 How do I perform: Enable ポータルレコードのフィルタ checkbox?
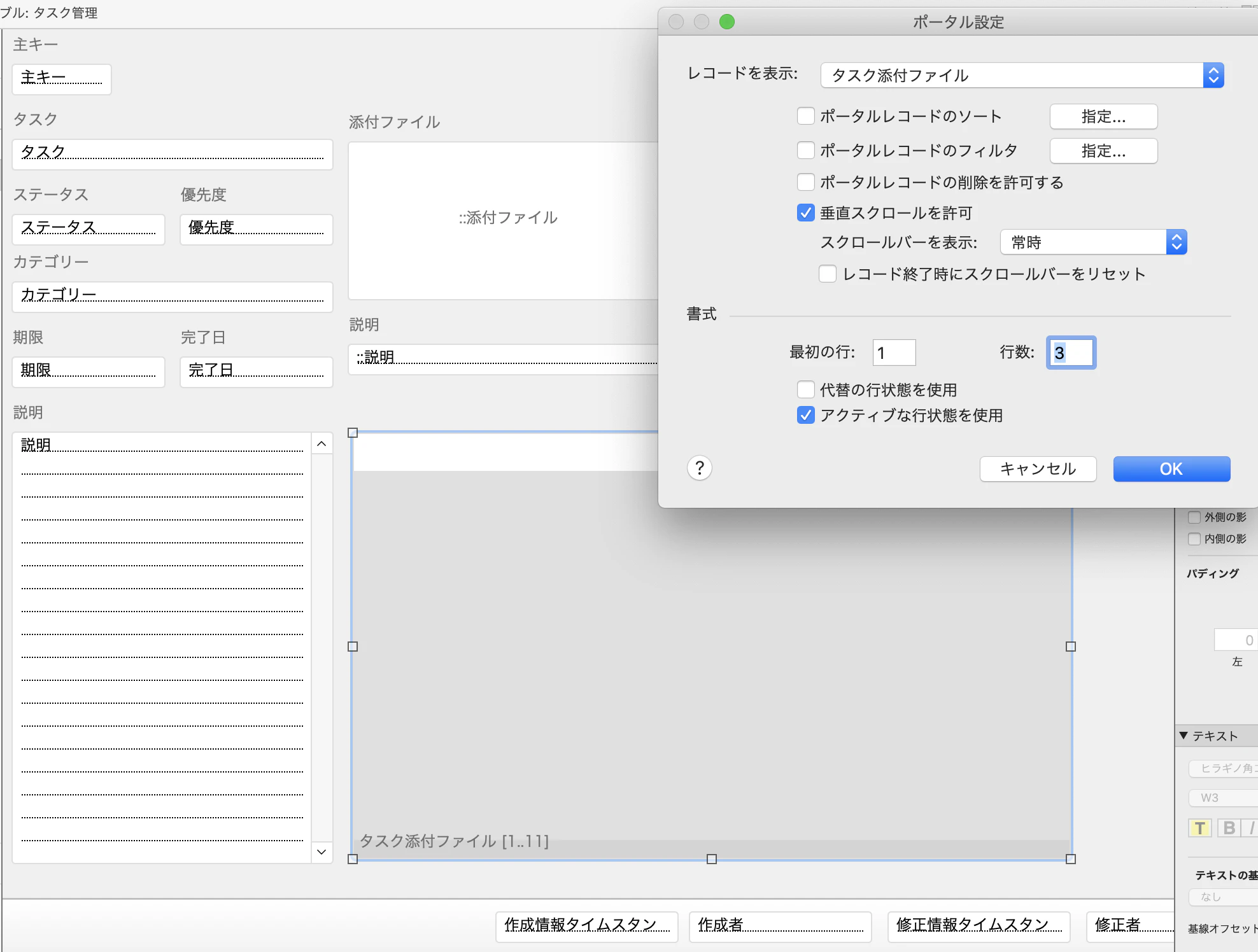point(806,150)
